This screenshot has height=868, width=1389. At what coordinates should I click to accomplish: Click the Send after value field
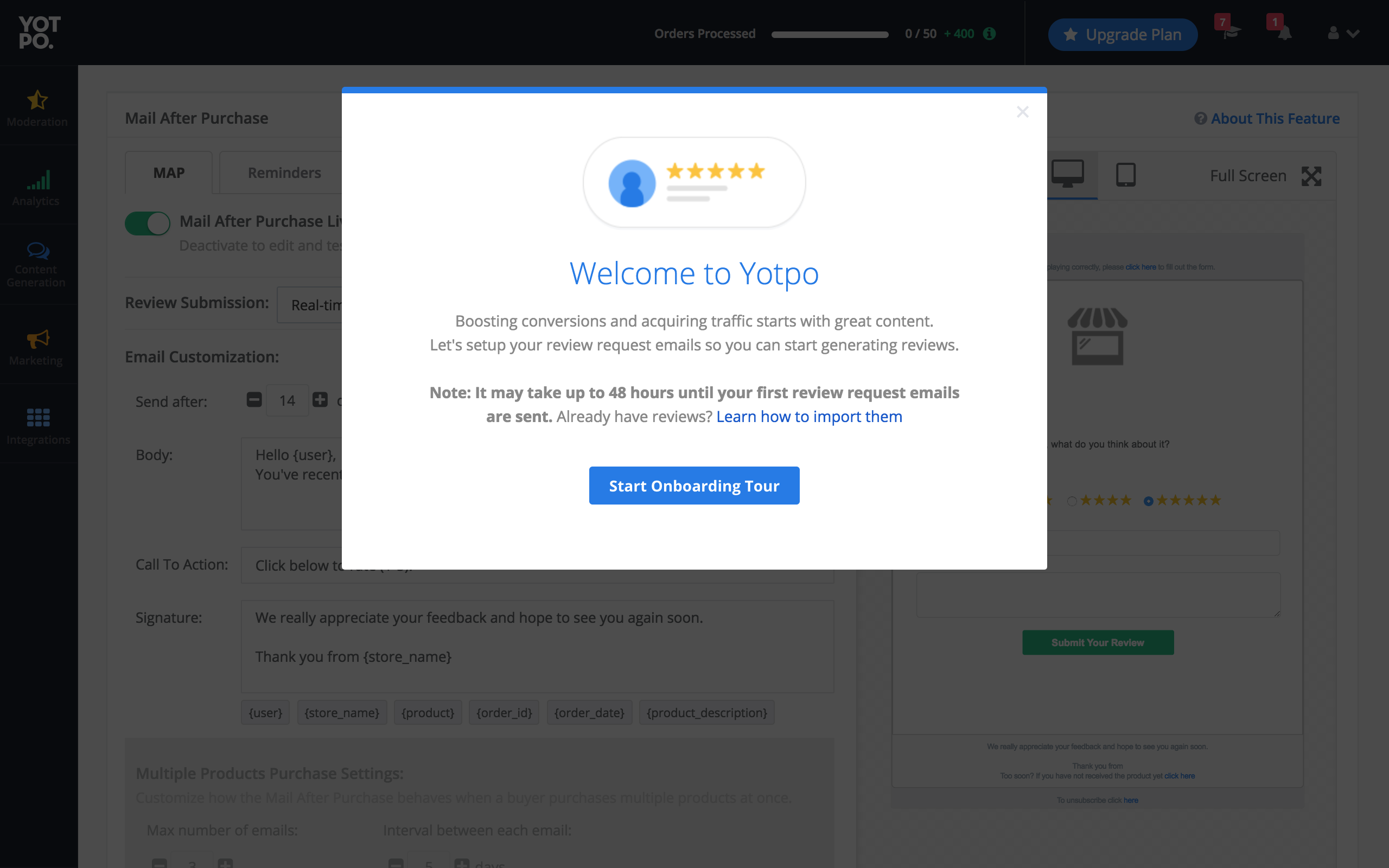pos(287,400)
